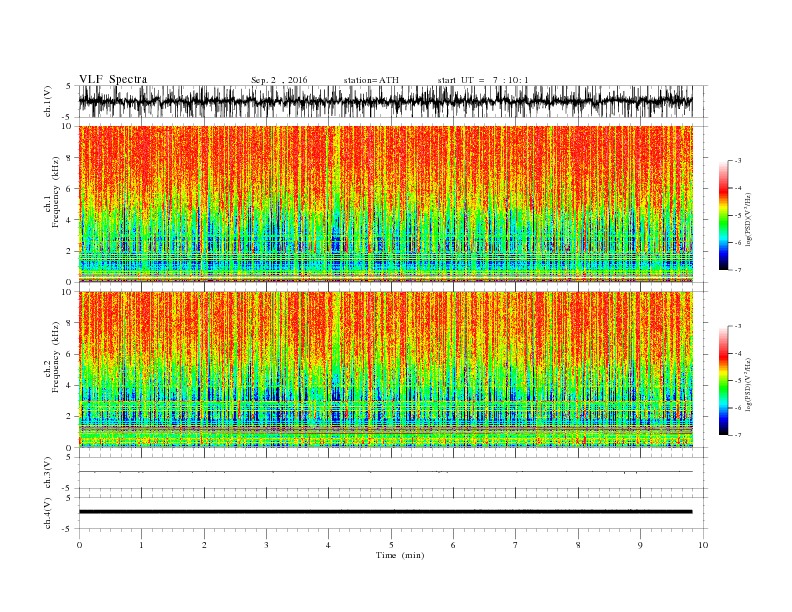
Task: Click the ch.1 spectrogram color scale bar
Action: tap(723, 216)
